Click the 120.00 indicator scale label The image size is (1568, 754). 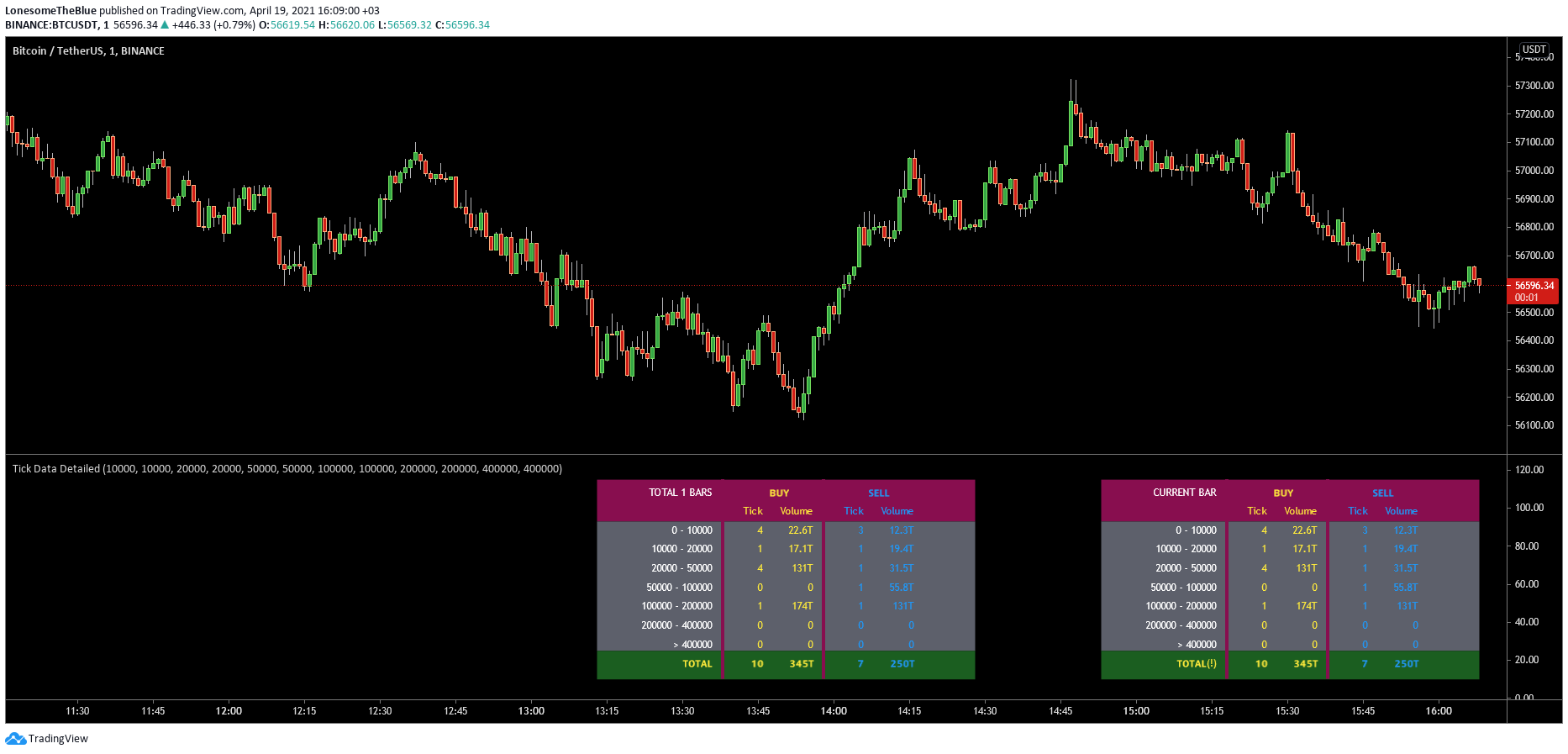point(1529,470)
